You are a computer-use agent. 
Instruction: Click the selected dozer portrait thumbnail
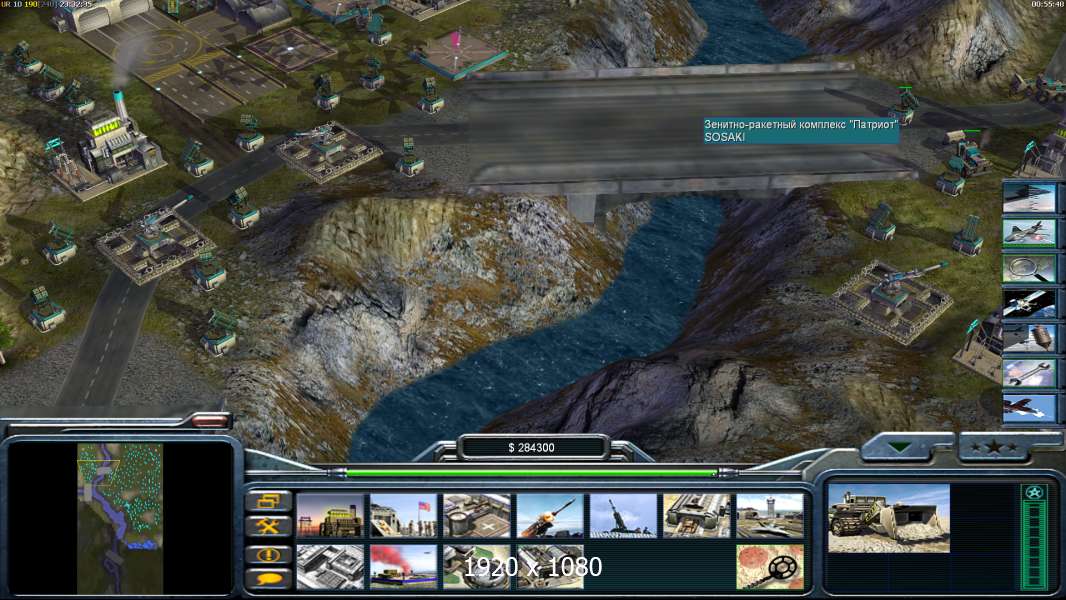pyautogui.click(x=889, y=518)
